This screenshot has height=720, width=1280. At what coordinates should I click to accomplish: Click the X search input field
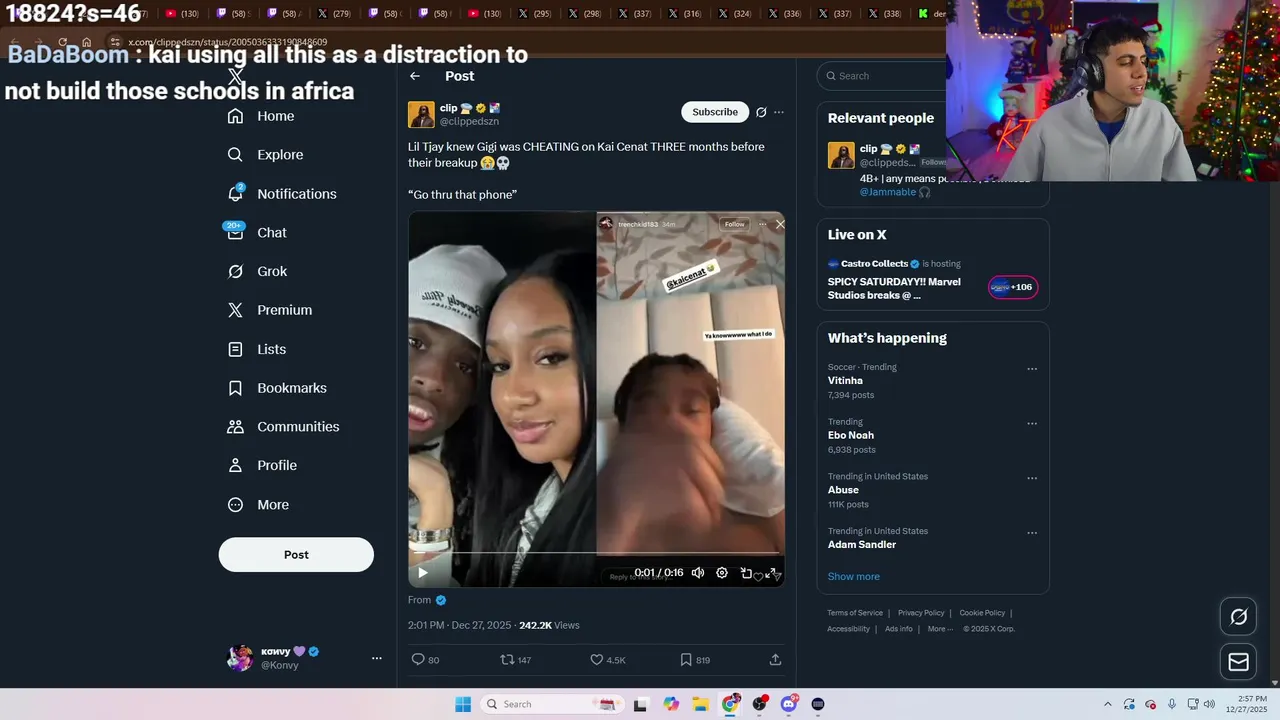884,76
